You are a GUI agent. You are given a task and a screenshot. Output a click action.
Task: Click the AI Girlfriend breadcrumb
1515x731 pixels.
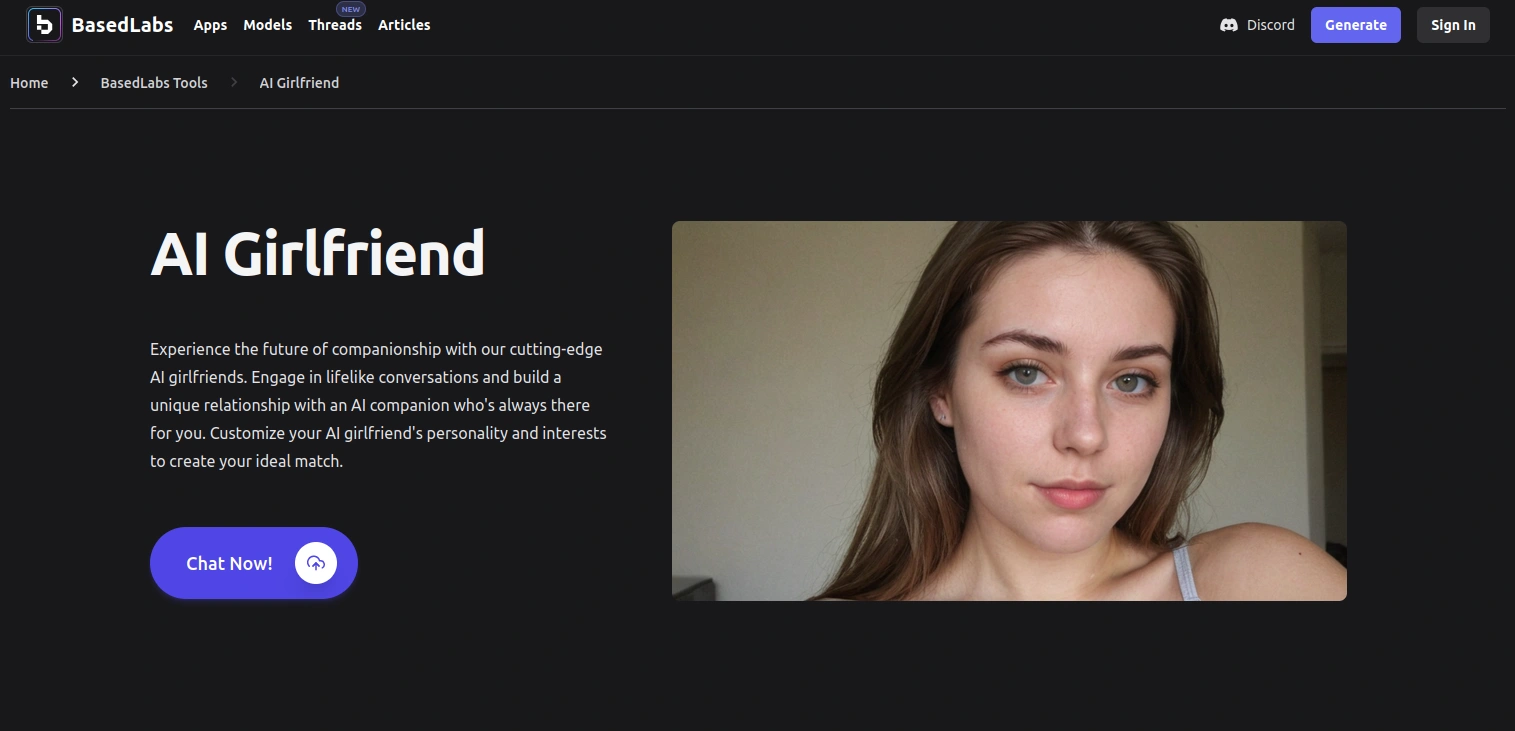[299, 82]
